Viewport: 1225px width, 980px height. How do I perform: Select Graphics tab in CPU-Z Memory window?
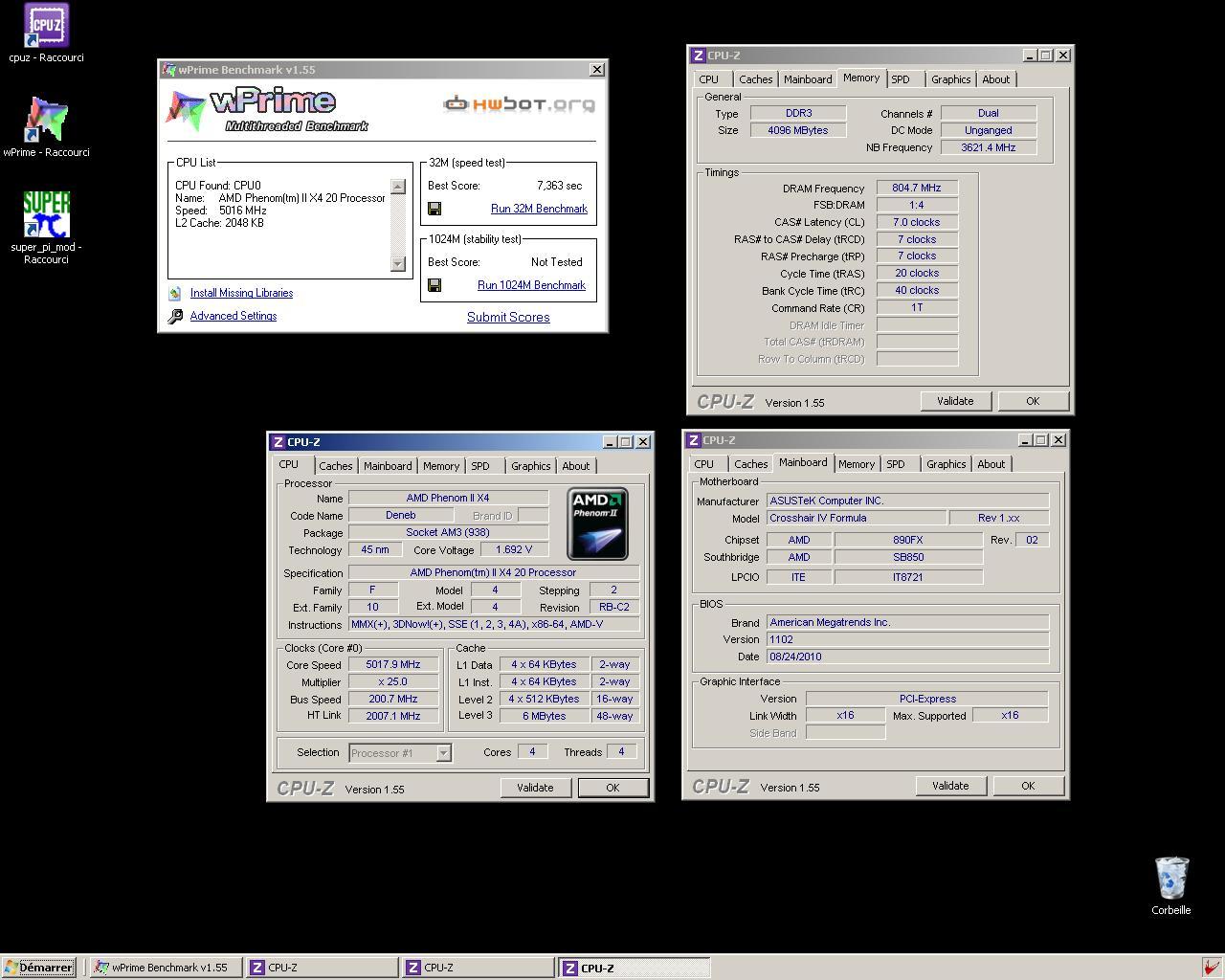(x=950, y=79)
